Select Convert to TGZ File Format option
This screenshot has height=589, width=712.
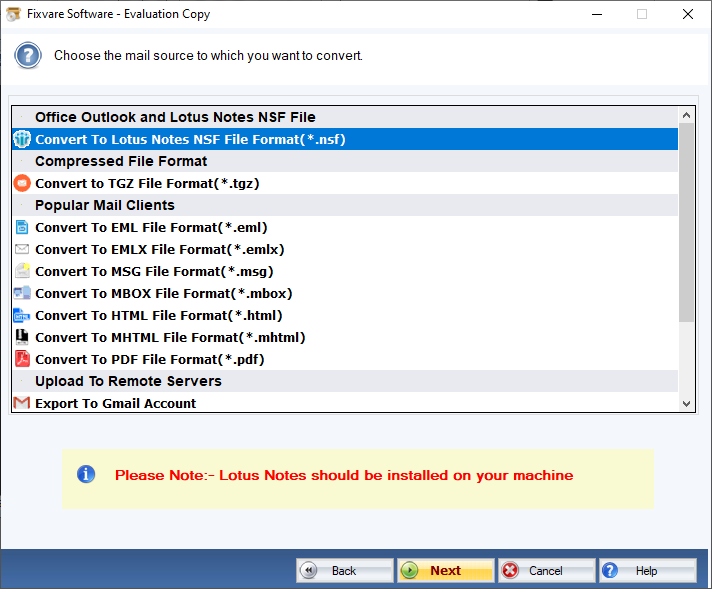pyautogui.click(x=345, y=183)
